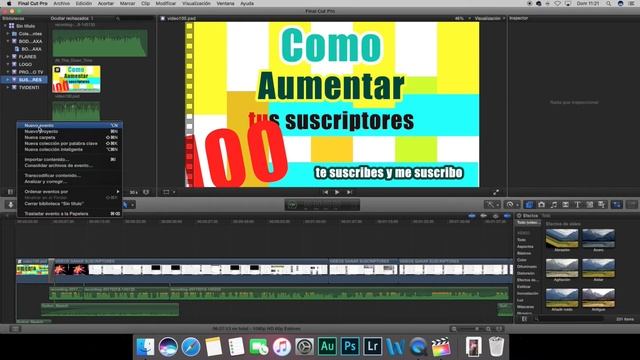Open the Themes browser icon

[x=601, y=204]
